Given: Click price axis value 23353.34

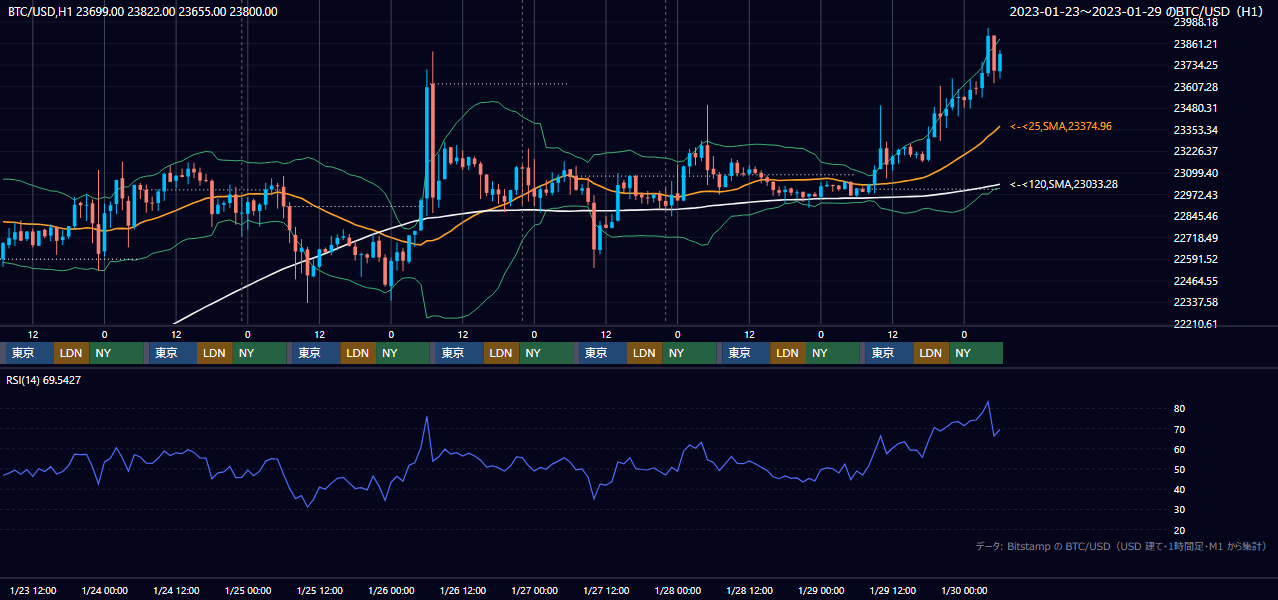Looking at the screenshot, I should [x=1195, y=130].
